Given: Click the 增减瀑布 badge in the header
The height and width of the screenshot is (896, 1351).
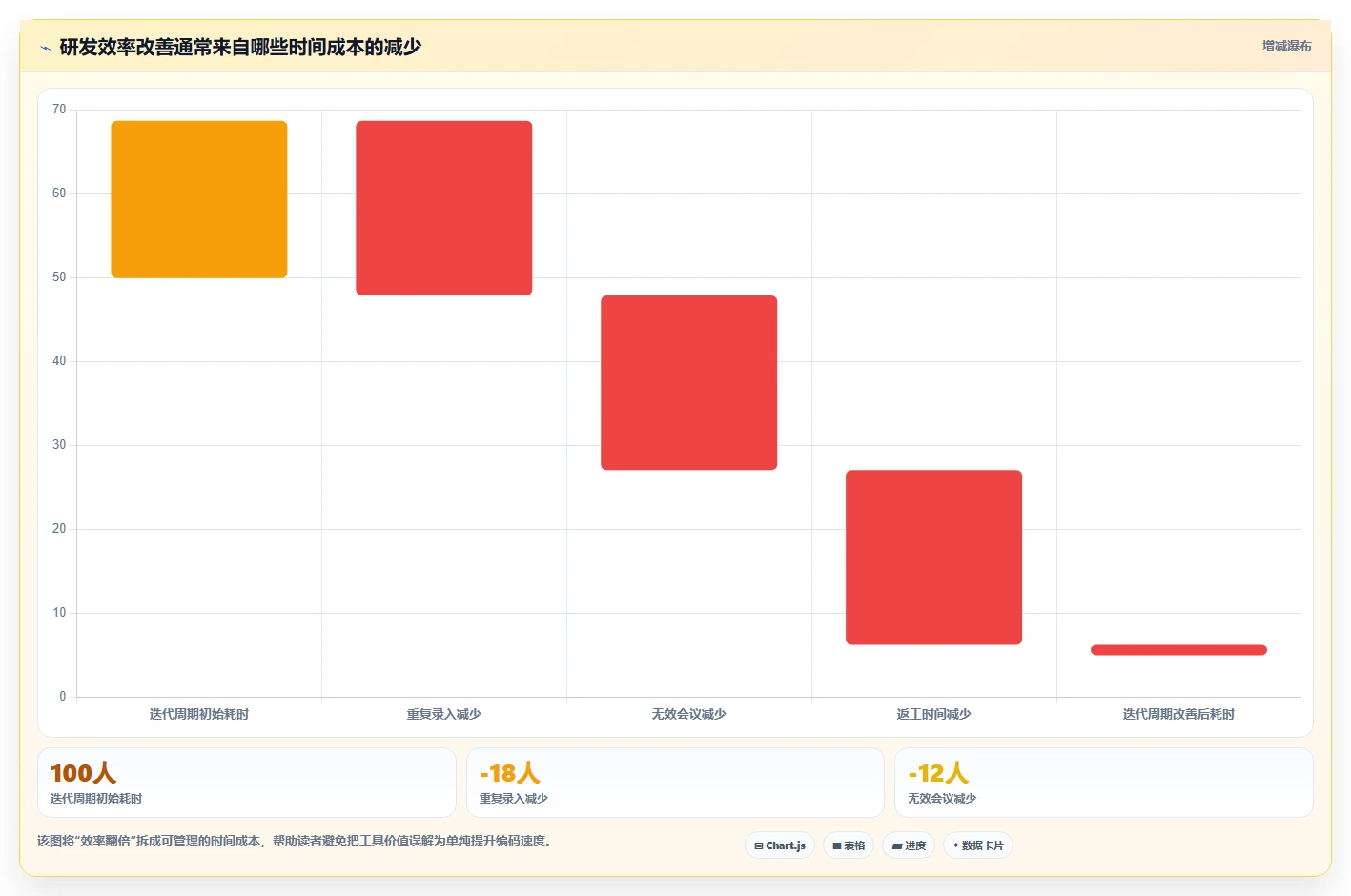Looking at the screenshot, I should (x=1286, y=46).
